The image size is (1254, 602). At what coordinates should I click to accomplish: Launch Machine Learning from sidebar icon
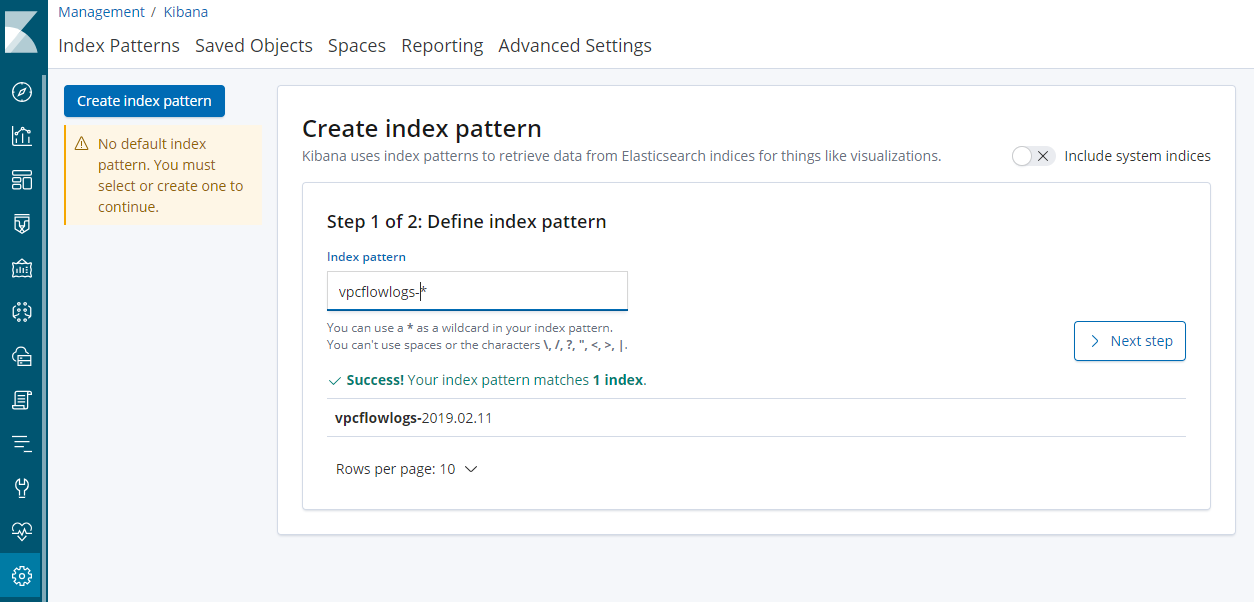click(x=22, y=312)
